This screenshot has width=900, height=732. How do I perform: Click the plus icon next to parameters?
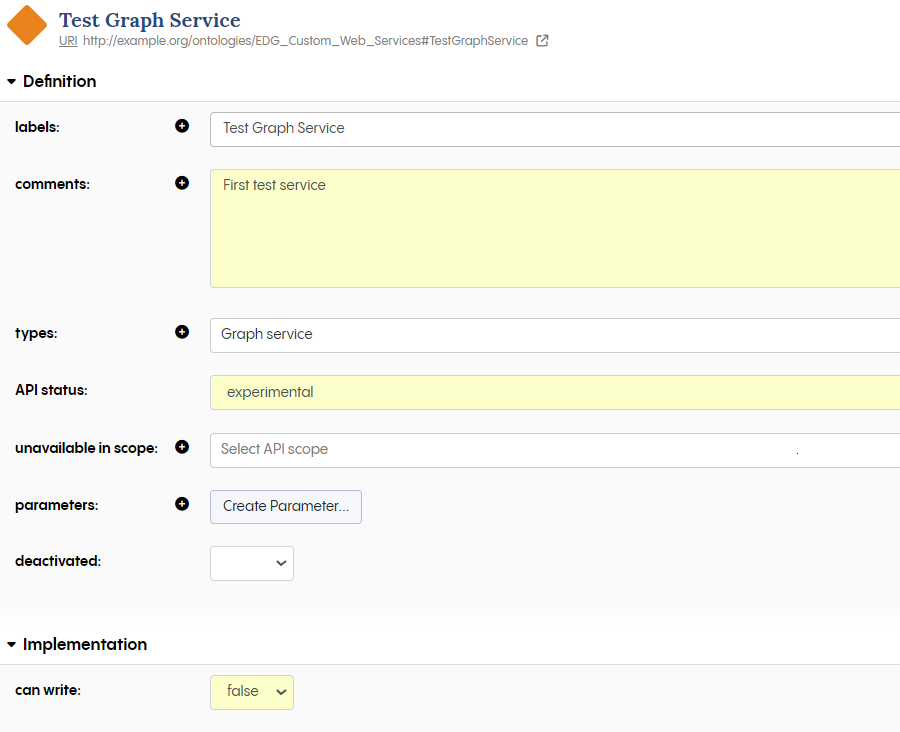[x=181, y=503]
